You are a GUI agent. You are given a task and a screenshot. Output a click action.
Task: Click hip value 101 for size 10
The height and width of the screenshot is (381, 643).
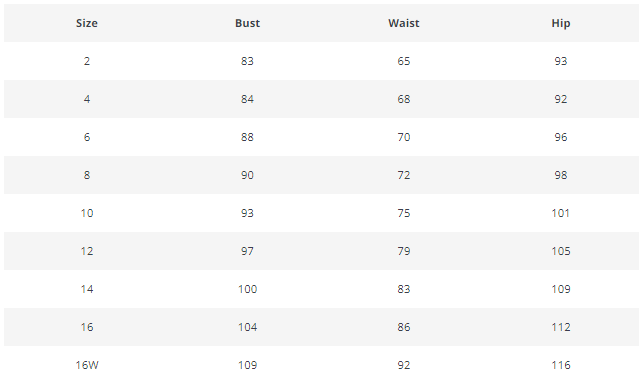click(561, 213)
